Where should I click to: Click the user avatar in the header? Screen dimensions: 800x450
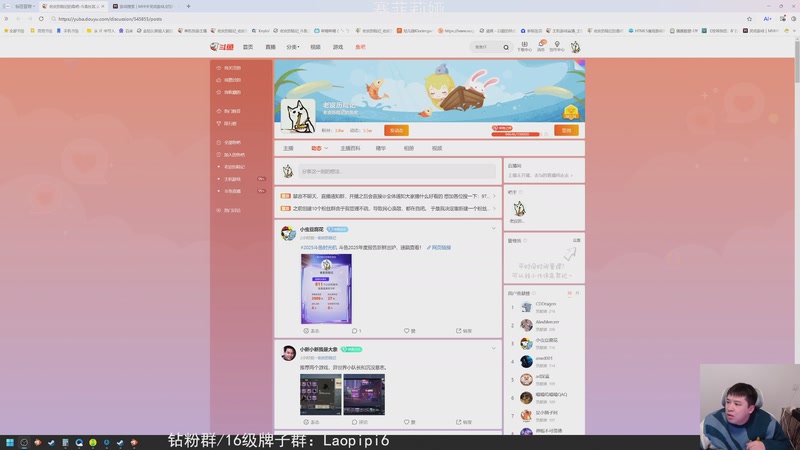click(576, 47)
